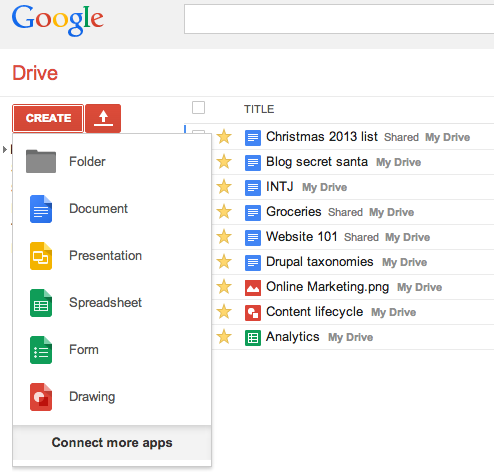Click the doc icon beside Drupal taxonomies

click(x=253, y=262)
